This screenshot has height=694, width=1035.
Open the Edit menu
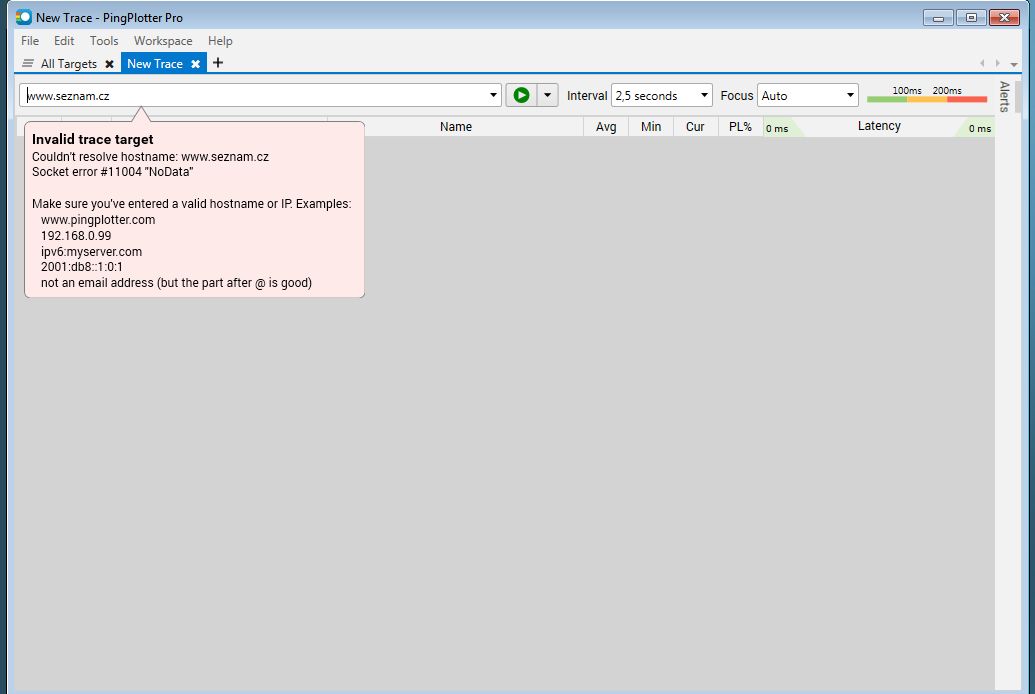[64, 40]
